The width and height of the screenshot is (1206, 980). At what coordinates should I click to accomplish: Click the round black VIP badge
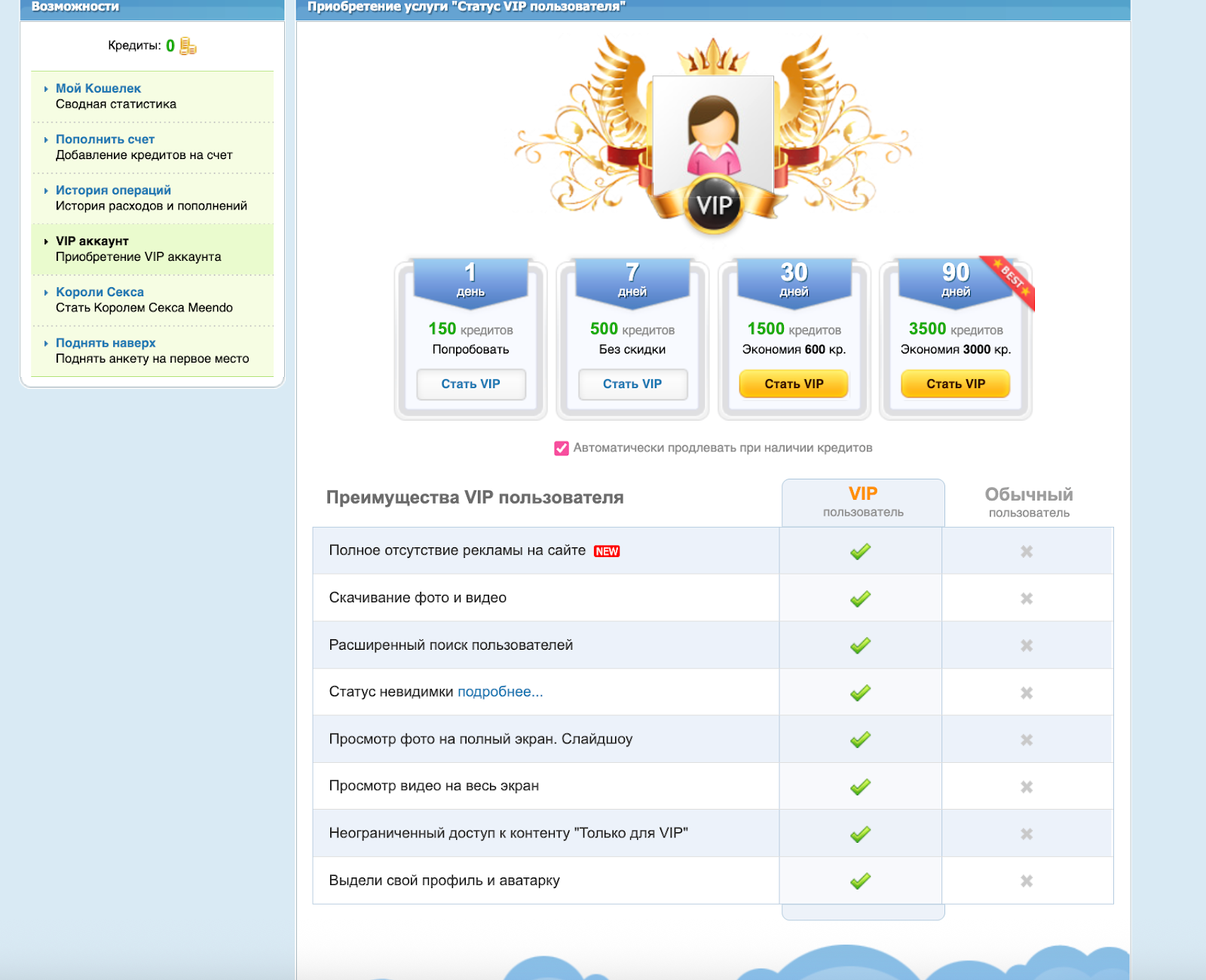pyautogui.click(x=714, y=205)
